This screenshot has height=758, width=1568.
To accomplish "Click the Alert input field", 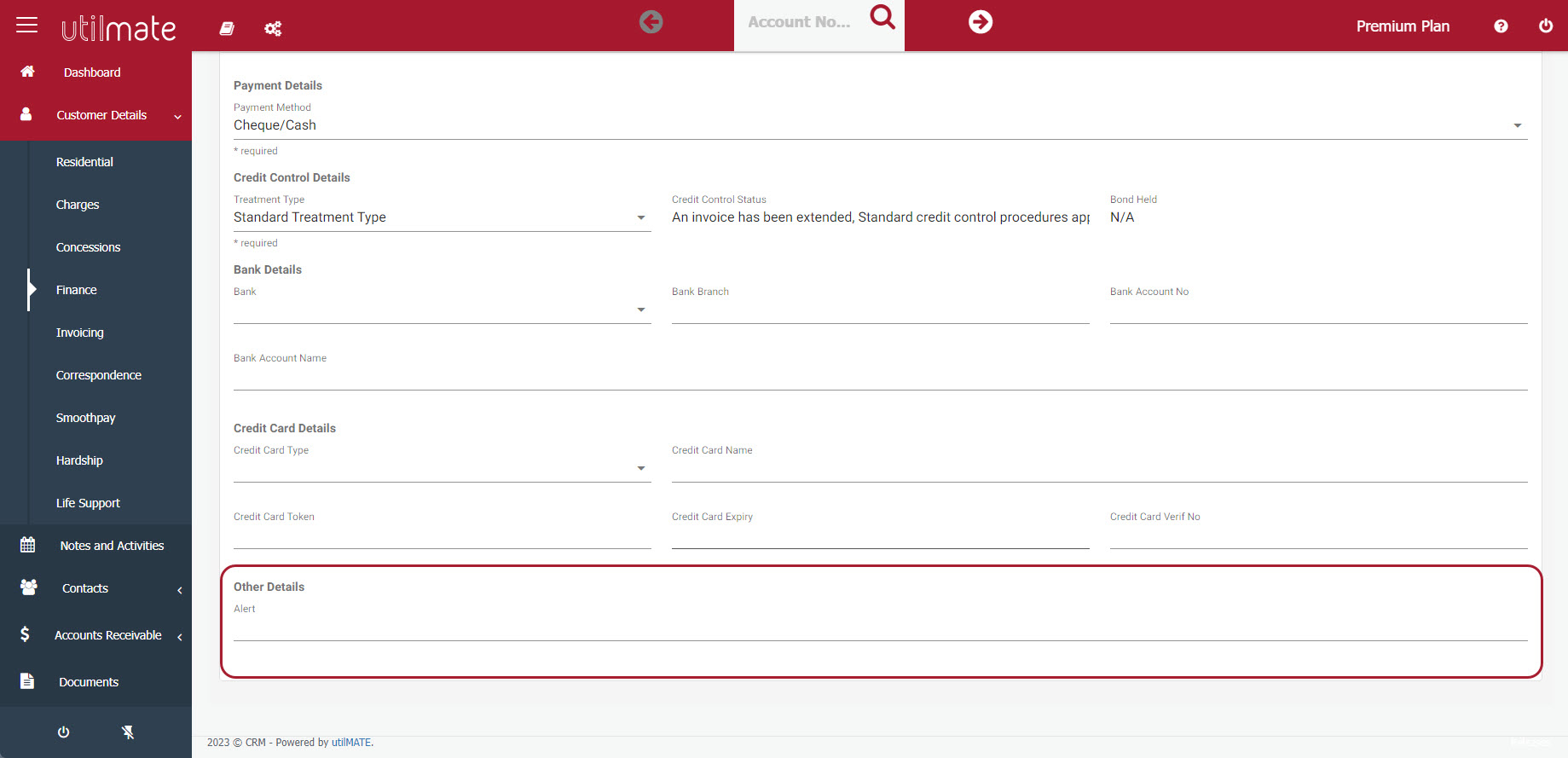I will click(878, 628).
